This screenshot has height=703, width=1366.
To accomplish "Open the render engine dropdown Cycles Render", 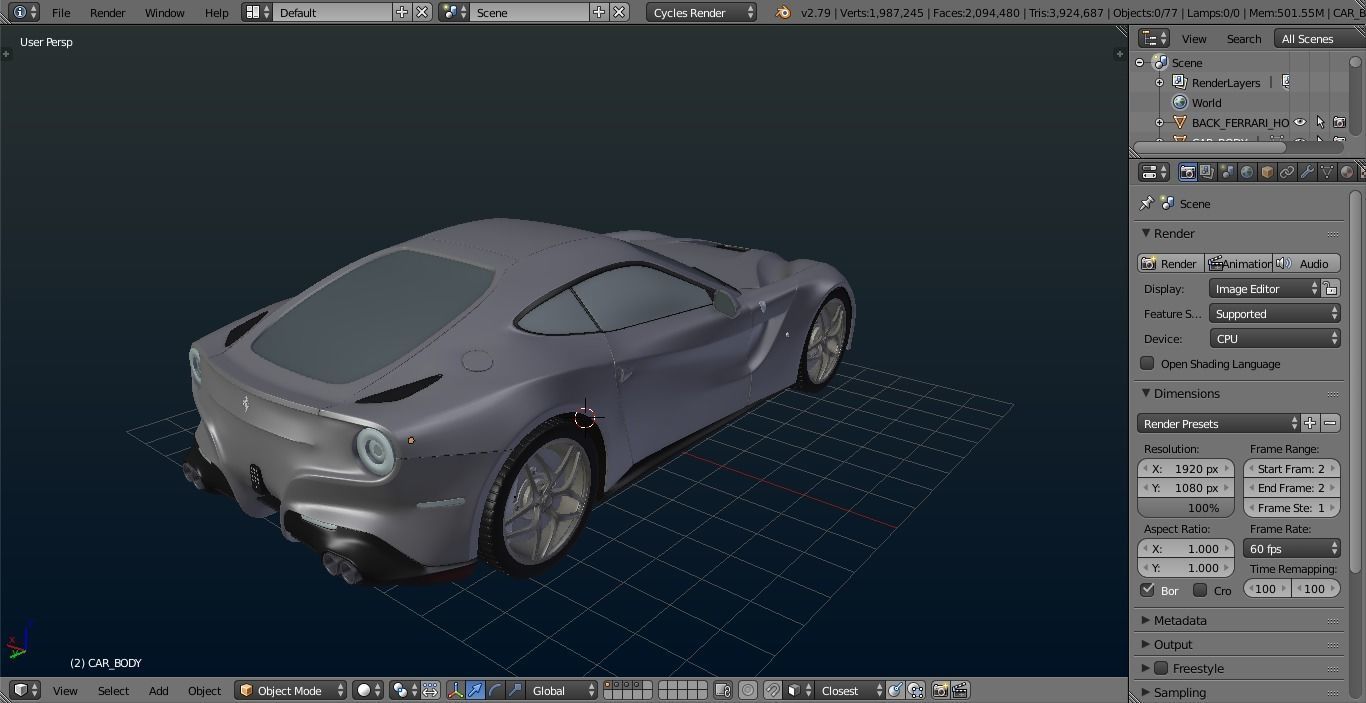I will tap(703, 12).
